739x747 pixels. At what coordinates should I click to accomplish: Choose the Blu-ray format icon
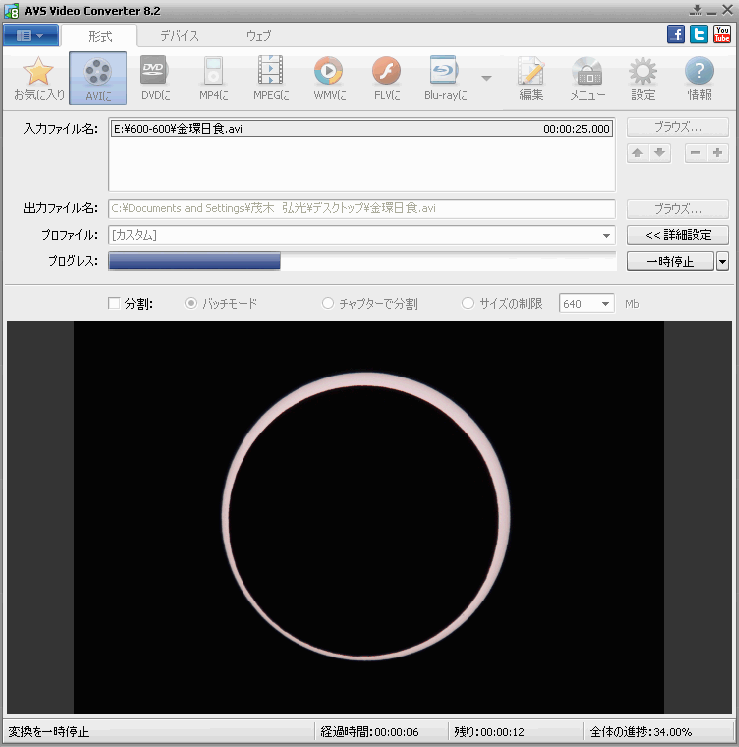445,78
